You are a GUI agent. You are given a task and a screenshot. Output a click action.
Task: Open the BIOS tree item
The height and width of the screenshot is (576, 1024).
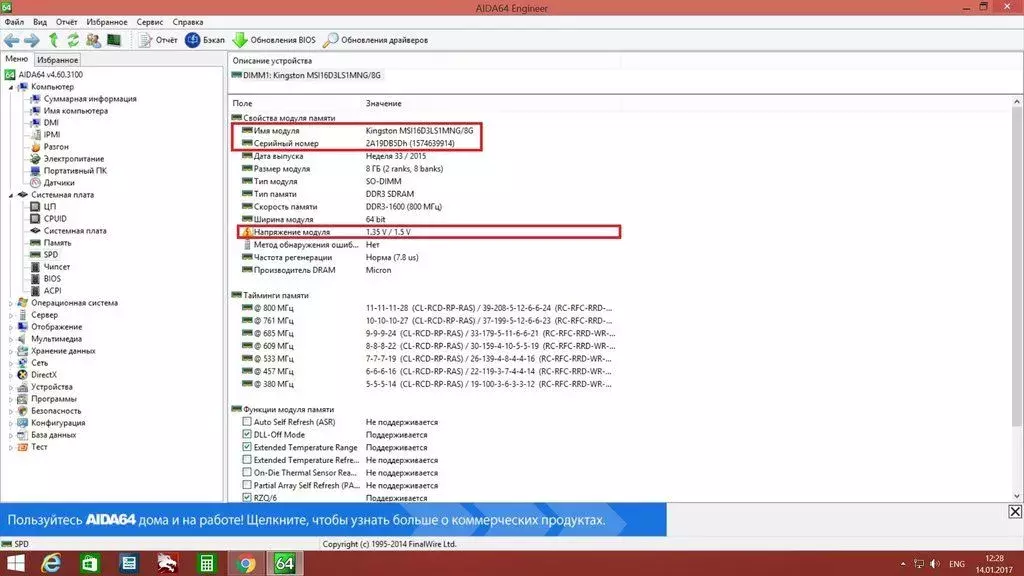[x=52, y=279]
